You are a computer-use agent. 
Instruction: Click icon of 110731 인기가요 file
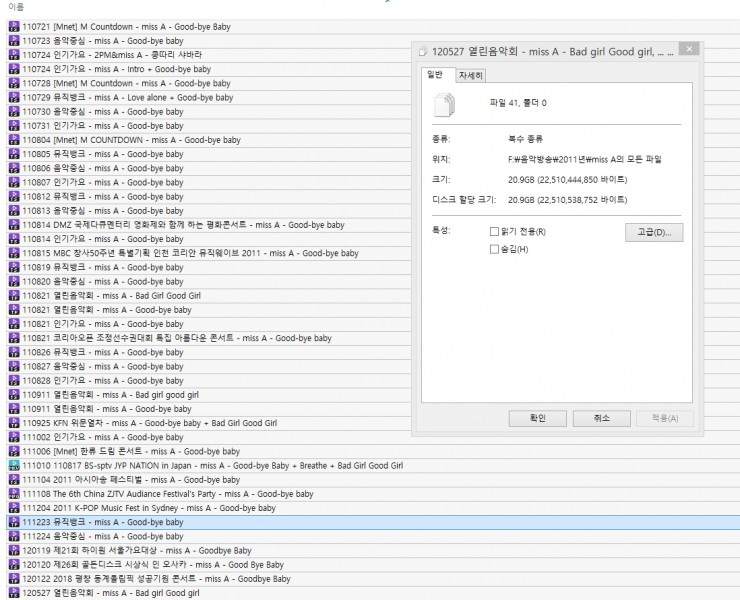(14, 126)
